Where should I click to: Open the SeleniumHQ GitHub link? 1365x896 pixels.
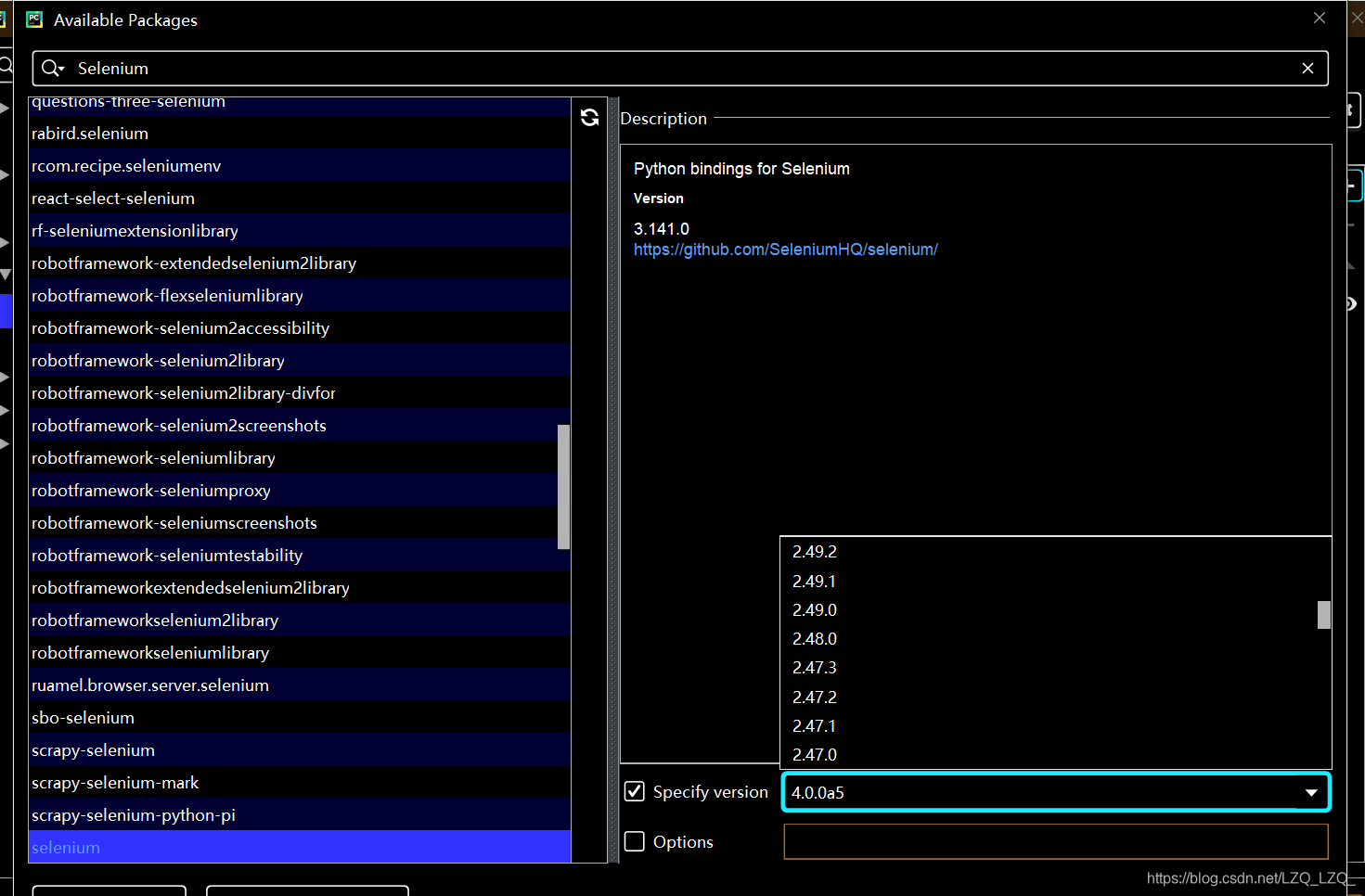785,250
